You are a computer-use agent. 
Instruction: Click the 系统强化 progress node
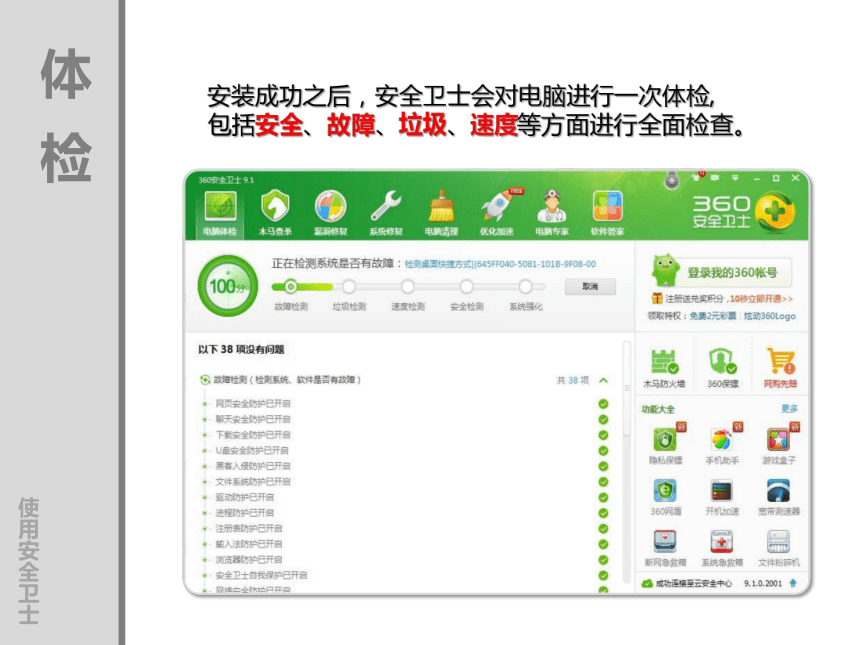tap(525, 286)
